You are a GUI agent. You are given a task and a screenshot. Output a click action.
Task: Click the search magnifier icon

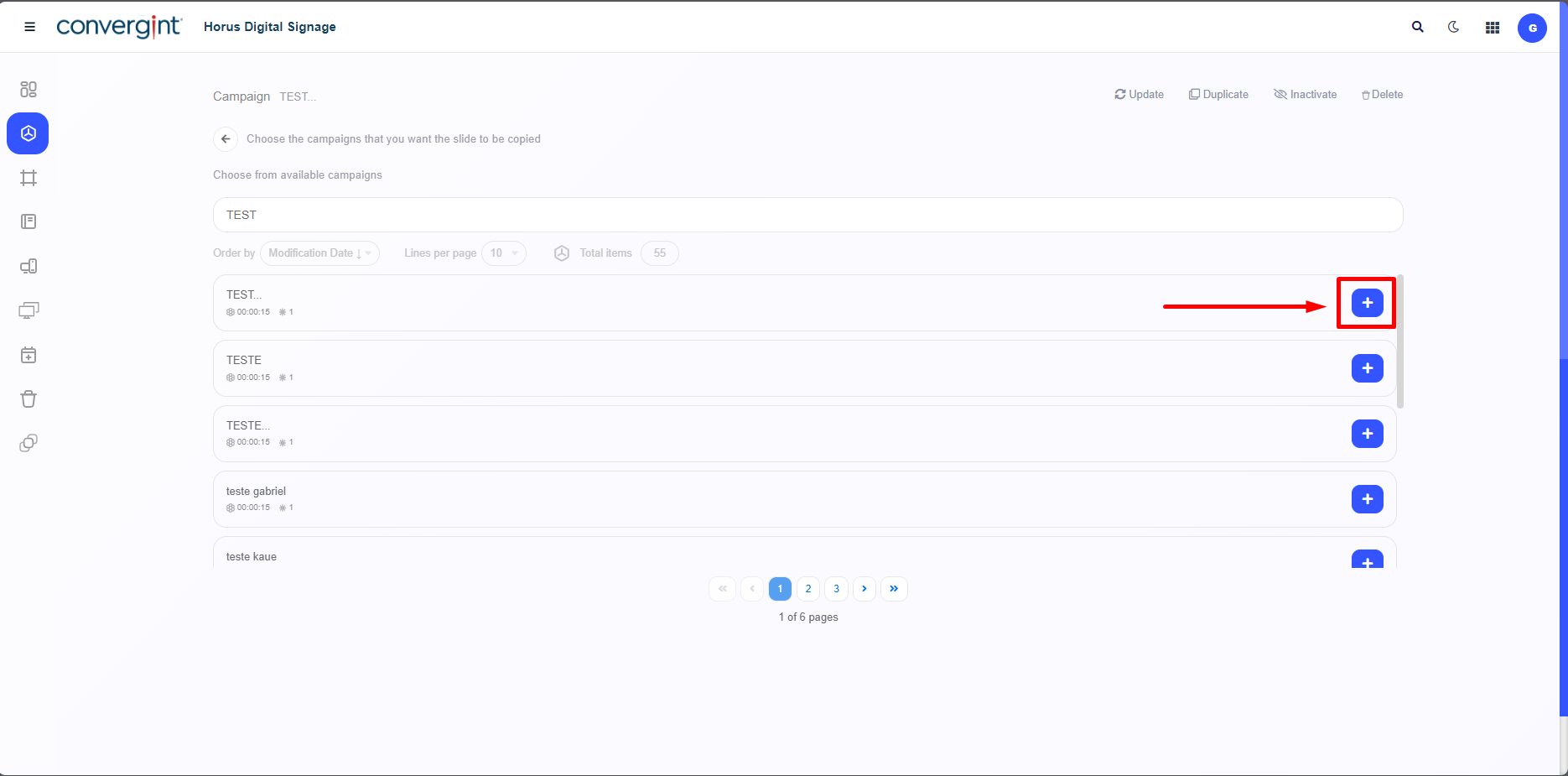1417,27
